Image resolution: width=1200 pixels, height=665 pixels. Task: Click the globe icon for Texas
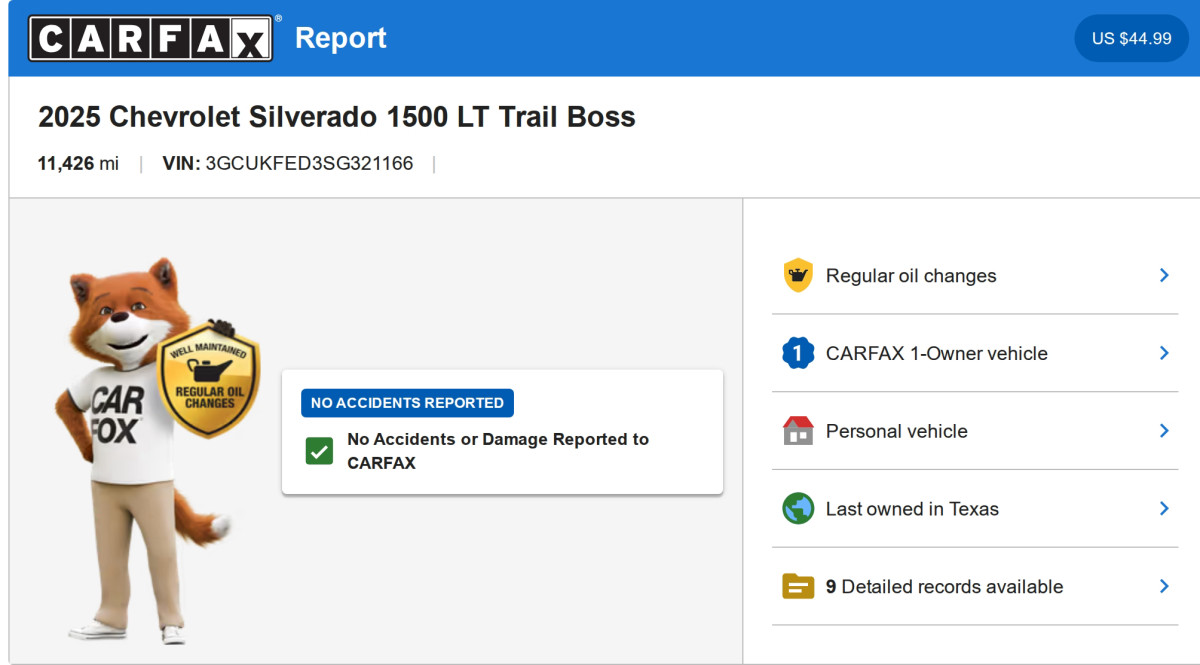pos(798,509)
